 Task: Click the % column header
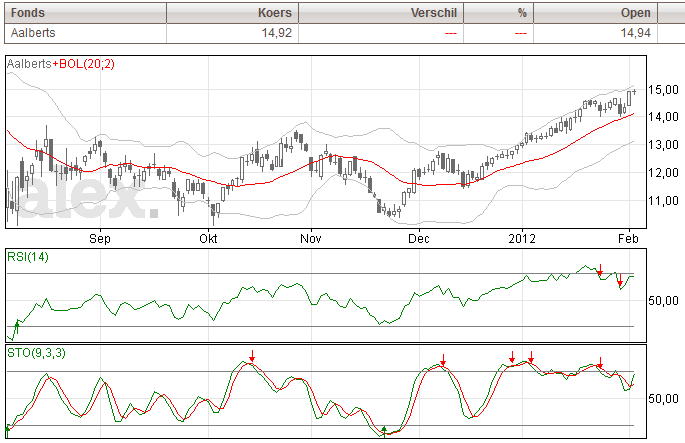pyautogui.click(x=498, y=13)
